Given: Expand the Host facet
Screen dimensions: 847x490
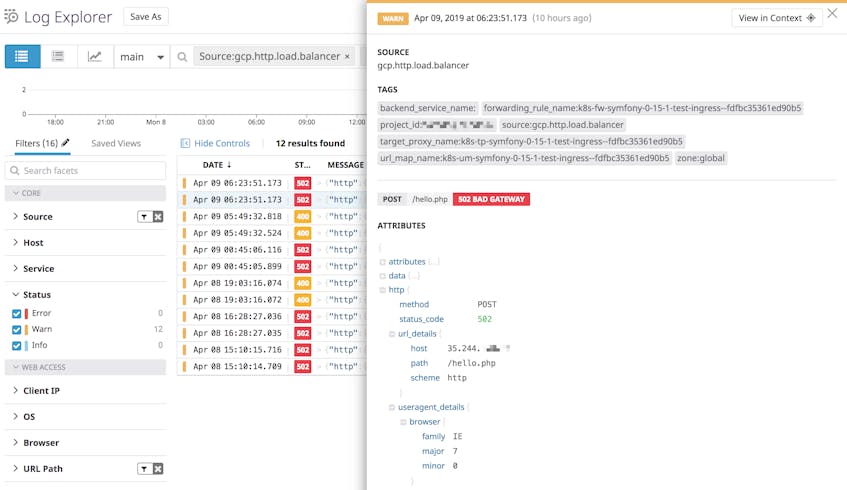Looking at the screenshot, I should pos(15,242).
